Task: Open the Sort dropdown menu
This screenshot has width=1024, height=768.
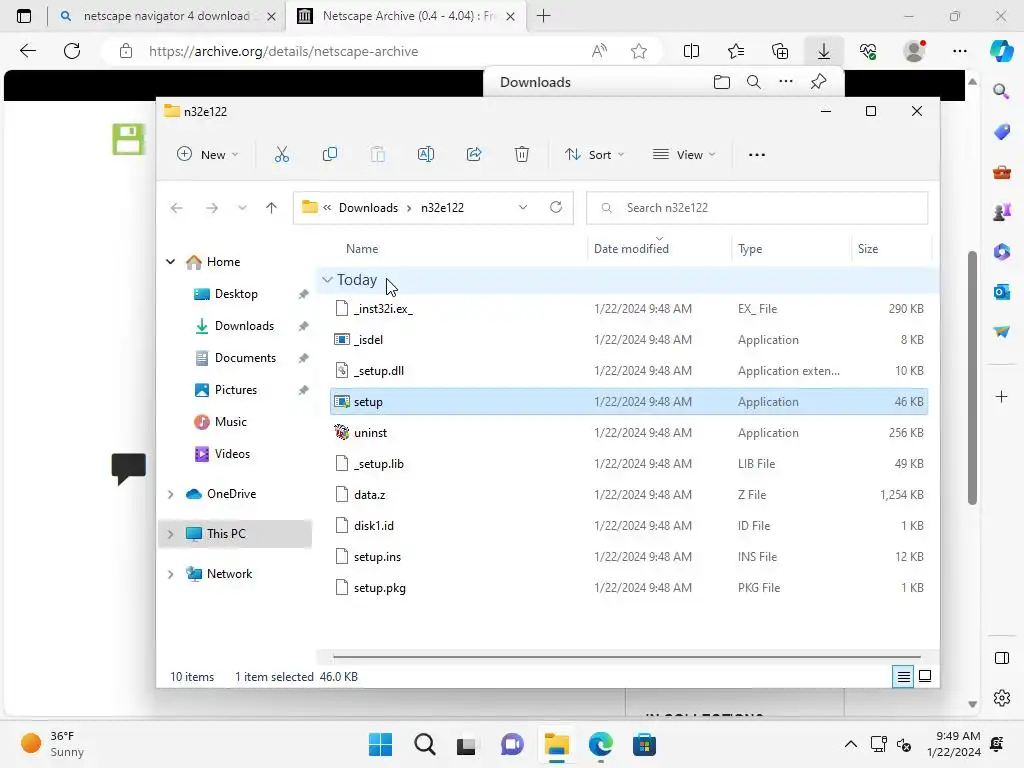Action: pyautogui.click(x=594, y=155)
